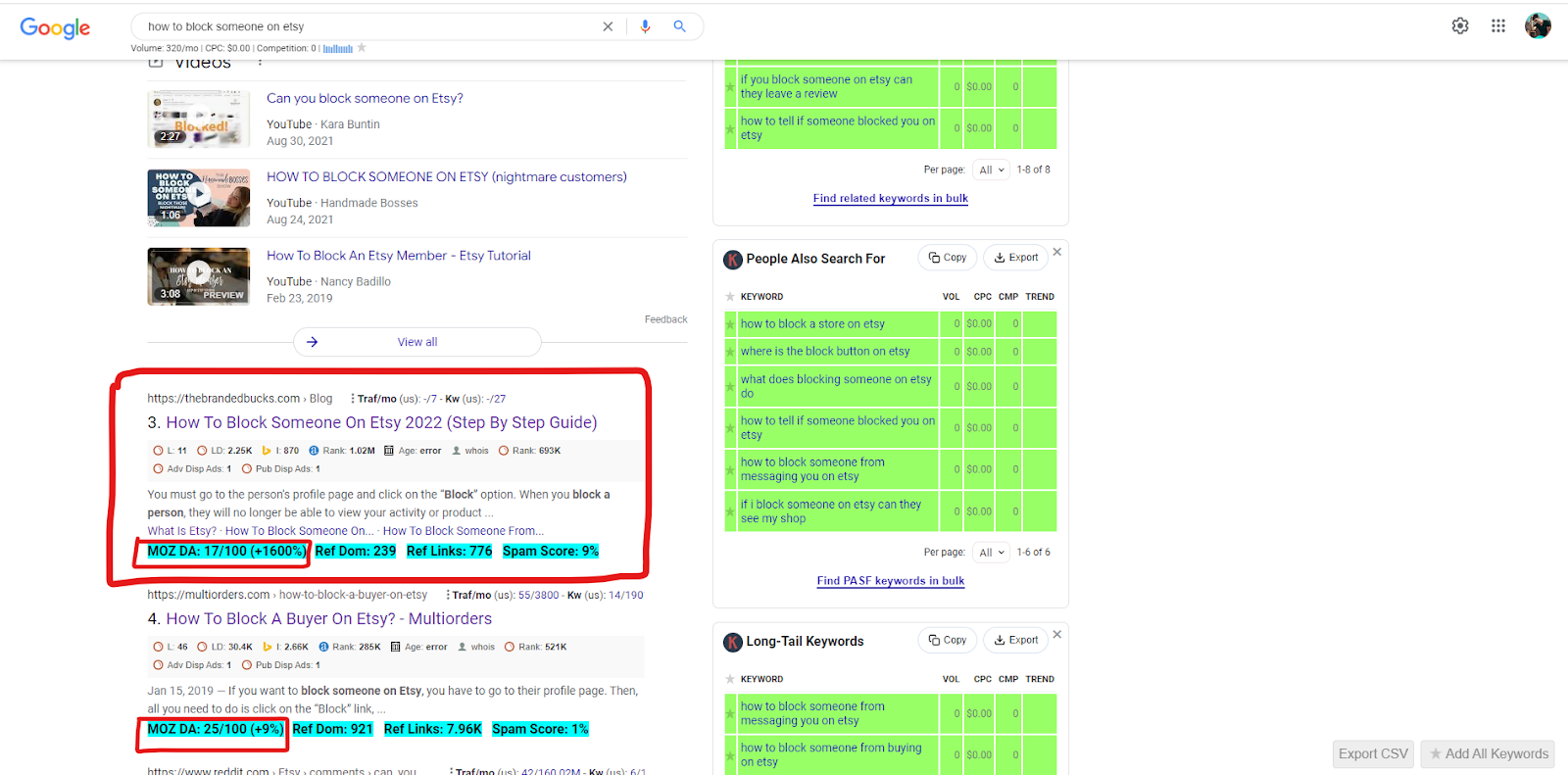1568x775 pixels.
Task: Export the People Also Search For keywords
Action: click(1016, 258)
